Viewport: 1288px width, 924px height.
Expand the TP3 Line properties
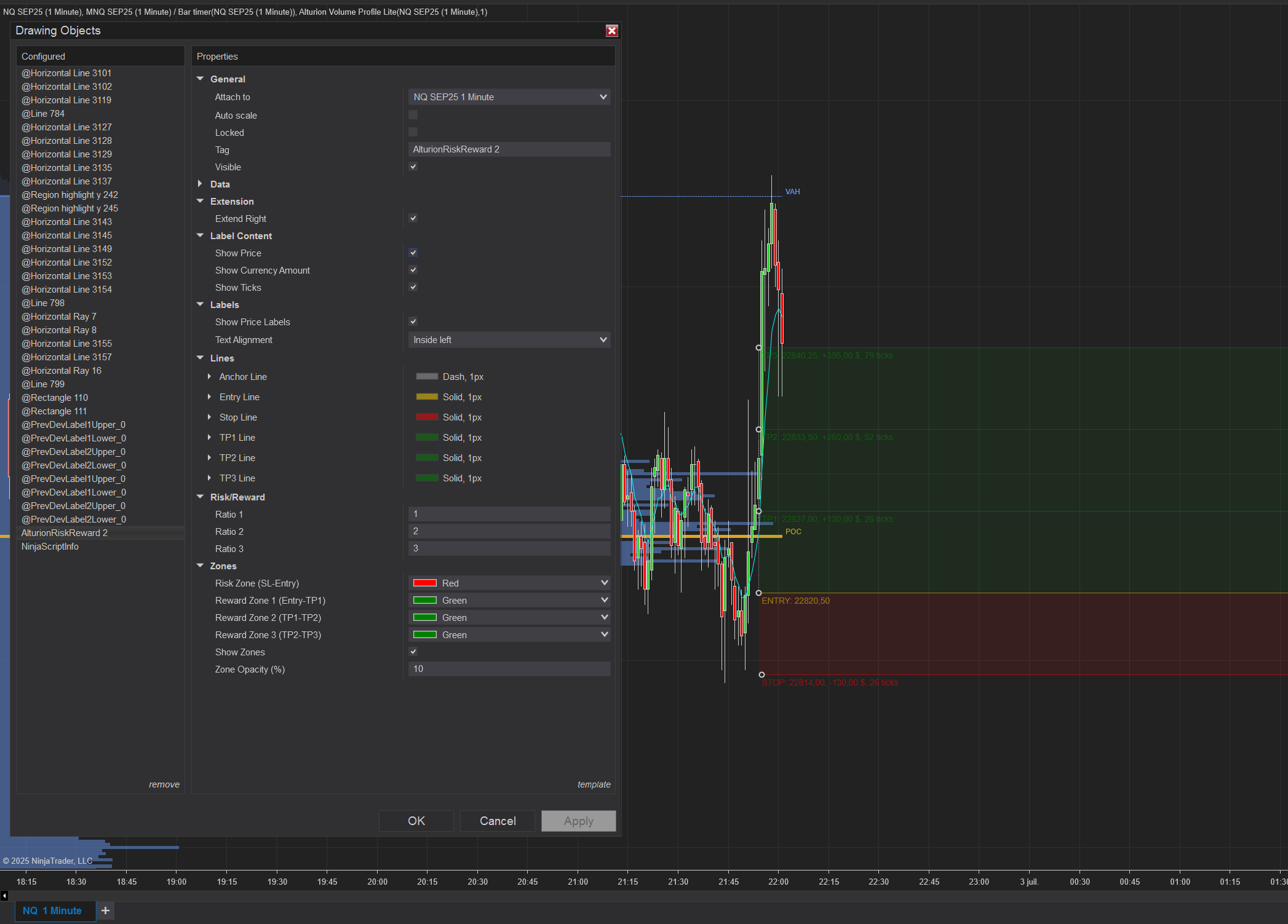209,478
